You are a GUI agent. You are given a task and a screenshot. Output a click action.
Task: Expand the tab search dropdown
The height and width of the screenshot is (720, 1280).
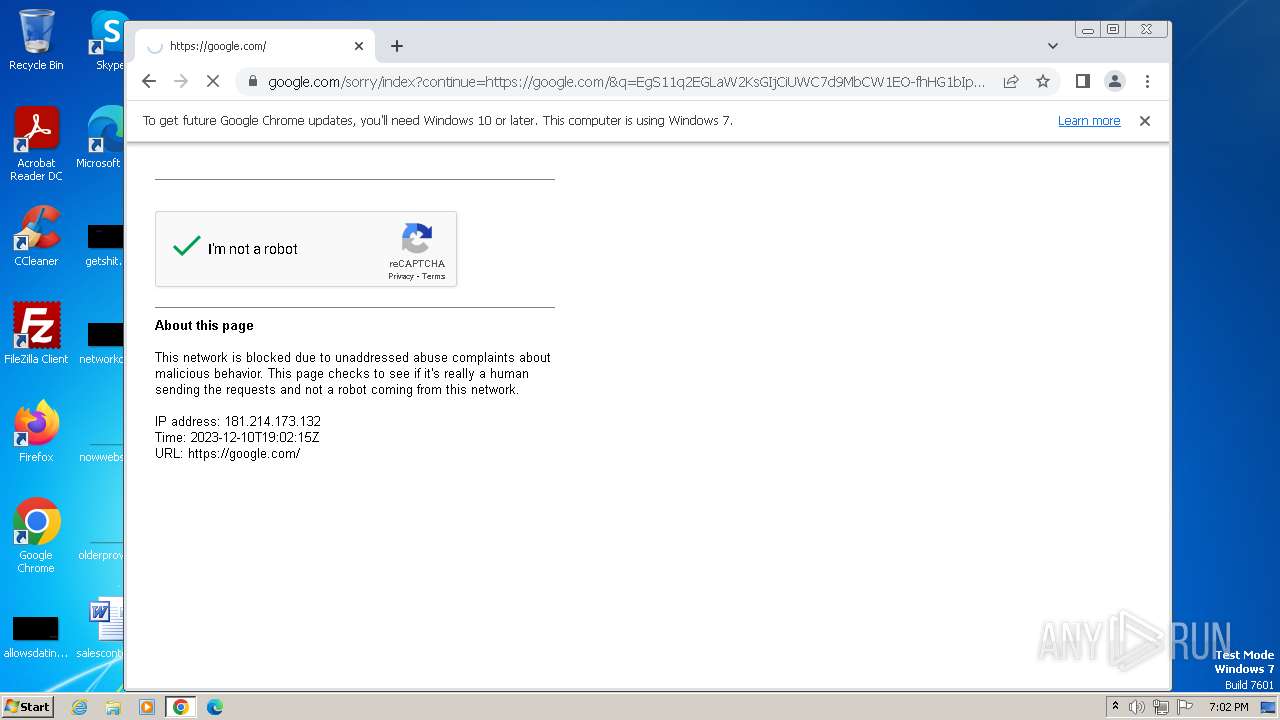(x=1053, y=46)
